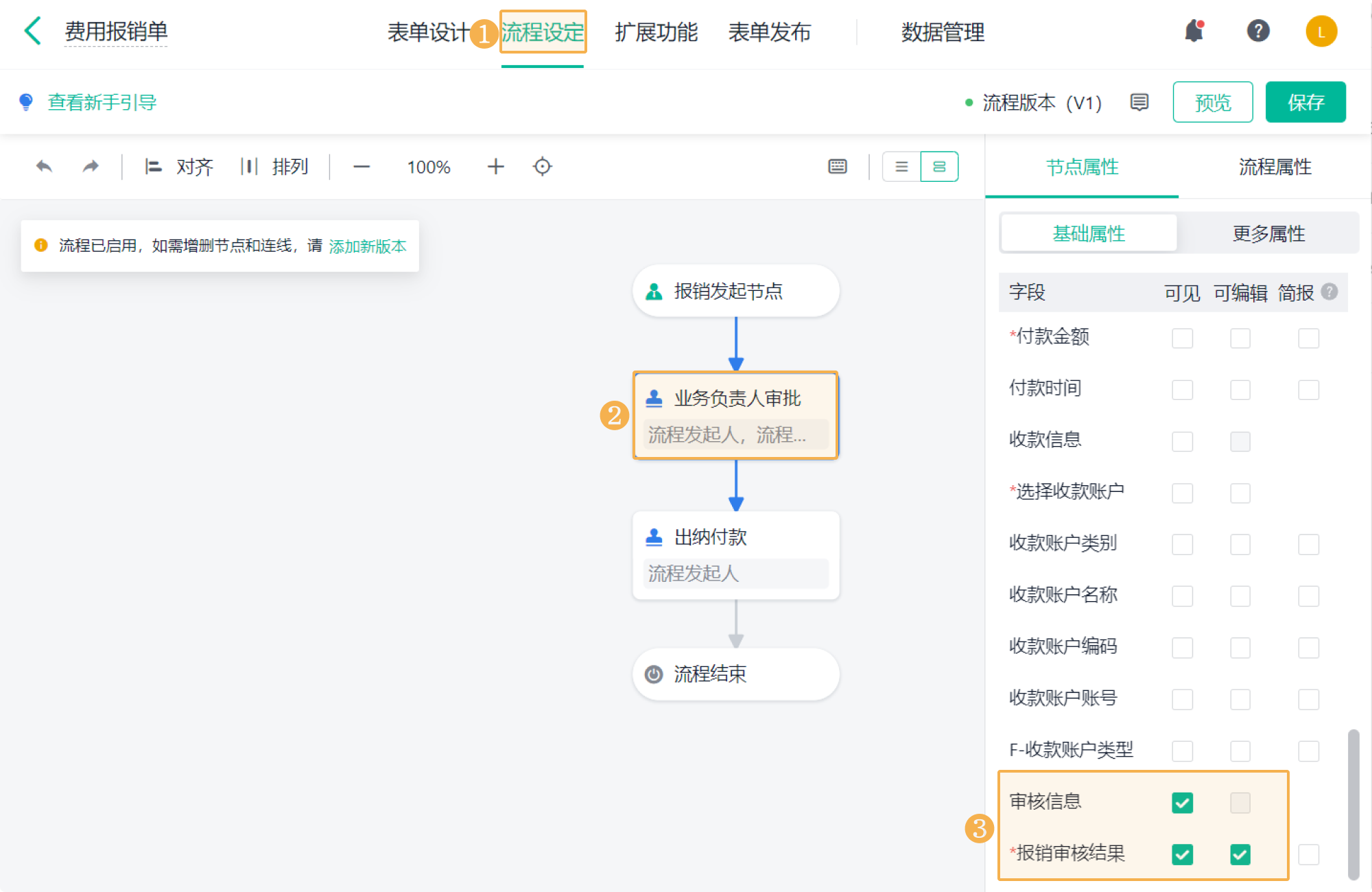Switch to the 更多属性 tab

1268,233
